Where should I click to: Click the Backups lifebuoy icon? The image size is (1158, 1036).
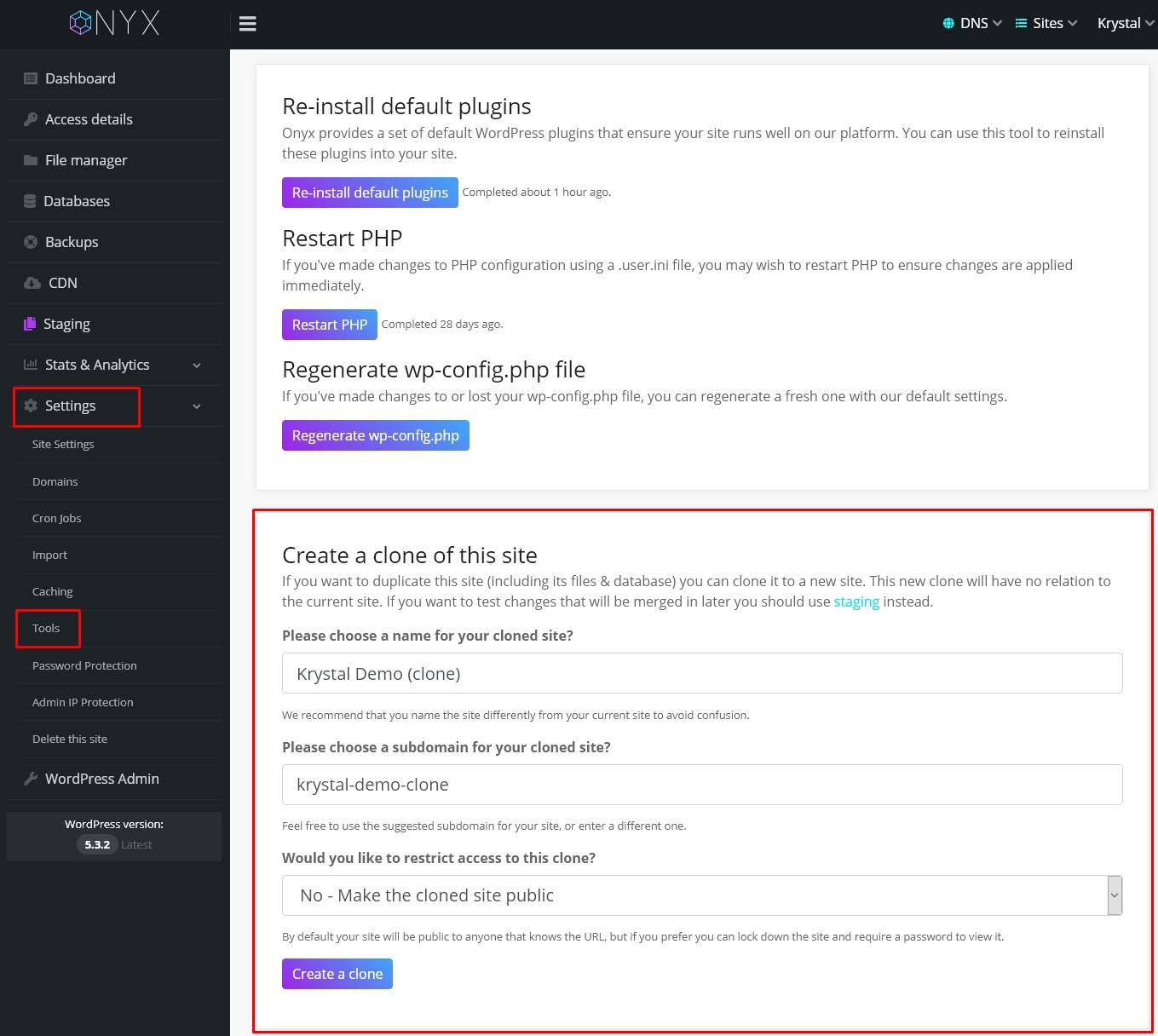coord(31,242)
